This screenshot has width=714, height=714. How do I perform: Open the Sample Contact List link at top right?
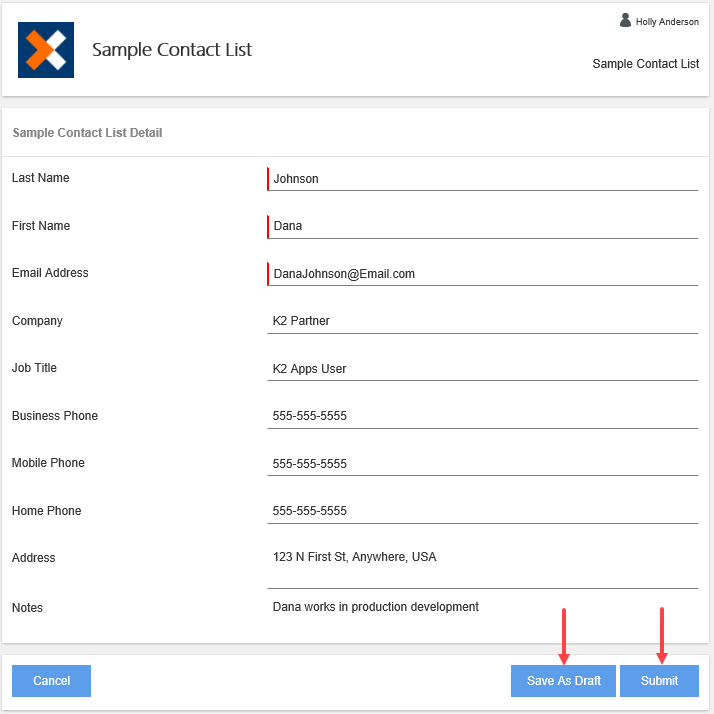645,64
